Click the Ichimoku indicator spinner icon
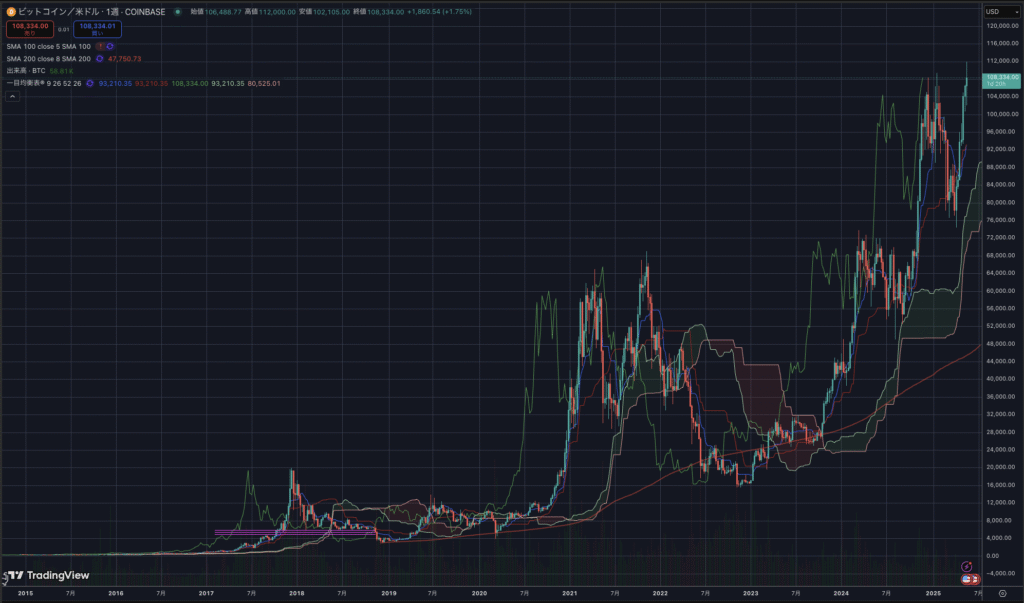The height and width of the screenshot is (603, 1024). click(x=89, y=83)
